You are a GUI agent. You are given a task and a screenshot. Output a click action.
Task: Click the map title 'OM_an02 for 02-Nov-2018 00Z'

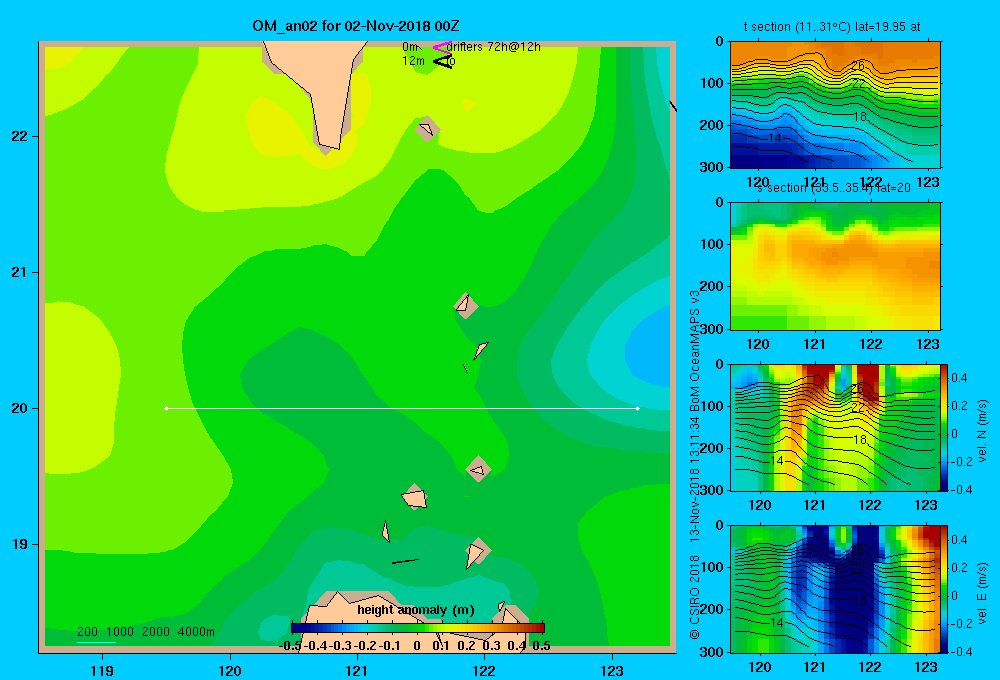click(x=356, y=26)
